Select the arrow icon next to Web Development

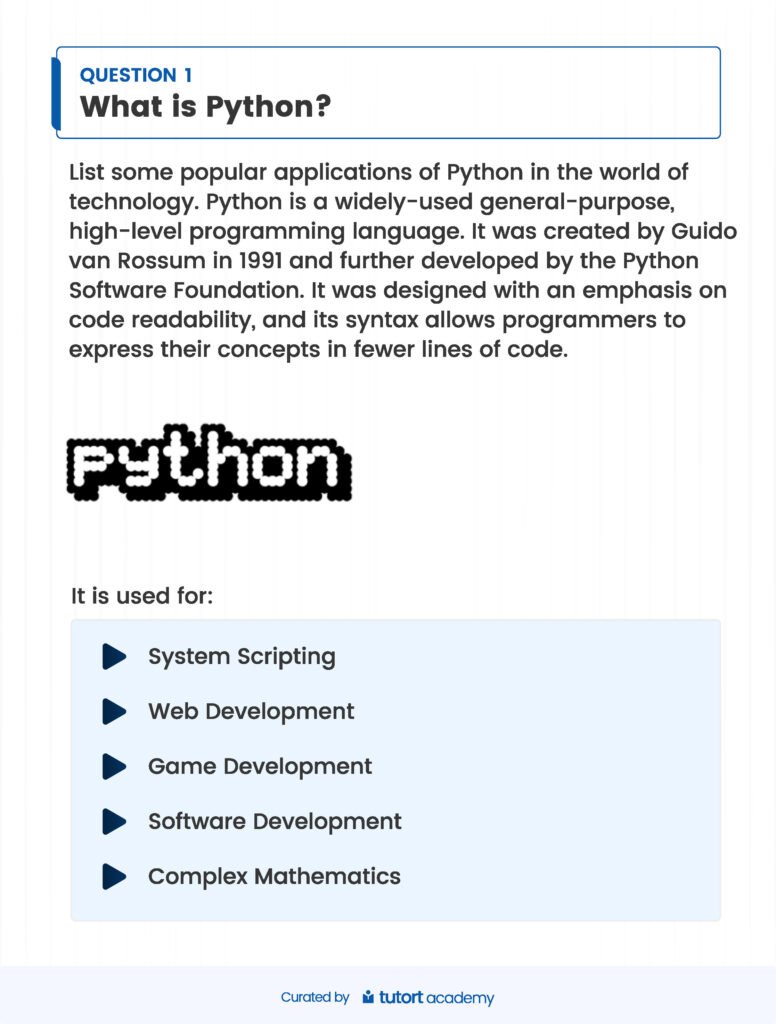114,712
